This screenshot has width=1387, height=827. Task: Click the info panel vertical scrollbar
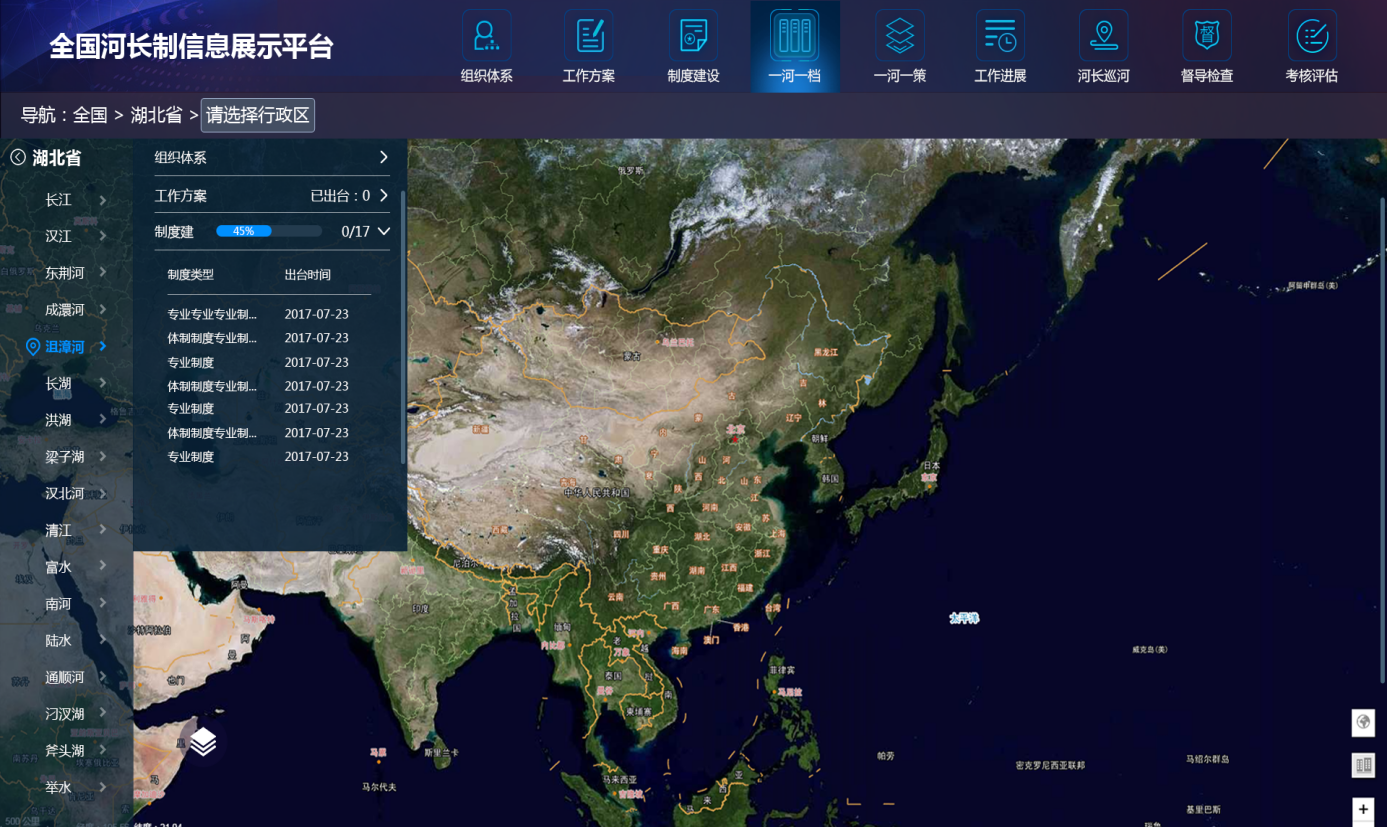point(403,327)
